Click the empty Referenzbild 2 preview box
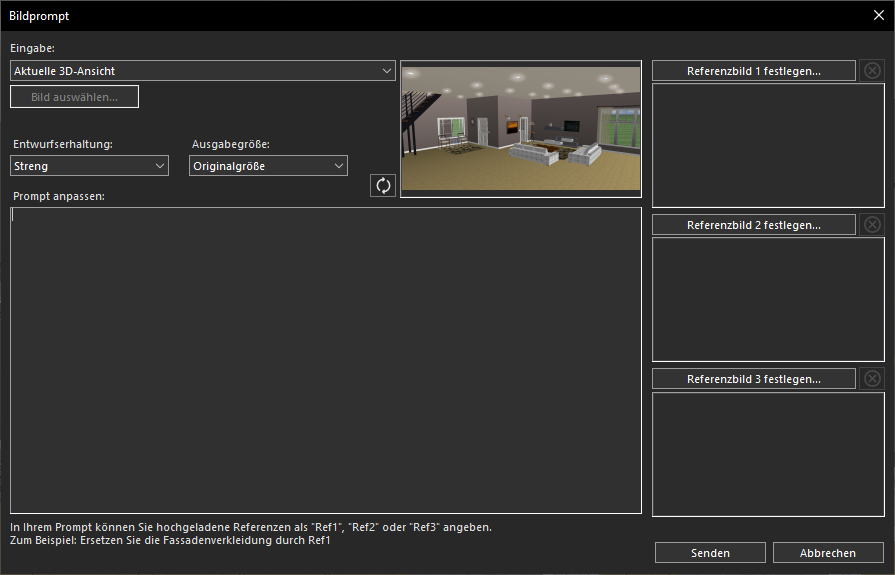 768,299
